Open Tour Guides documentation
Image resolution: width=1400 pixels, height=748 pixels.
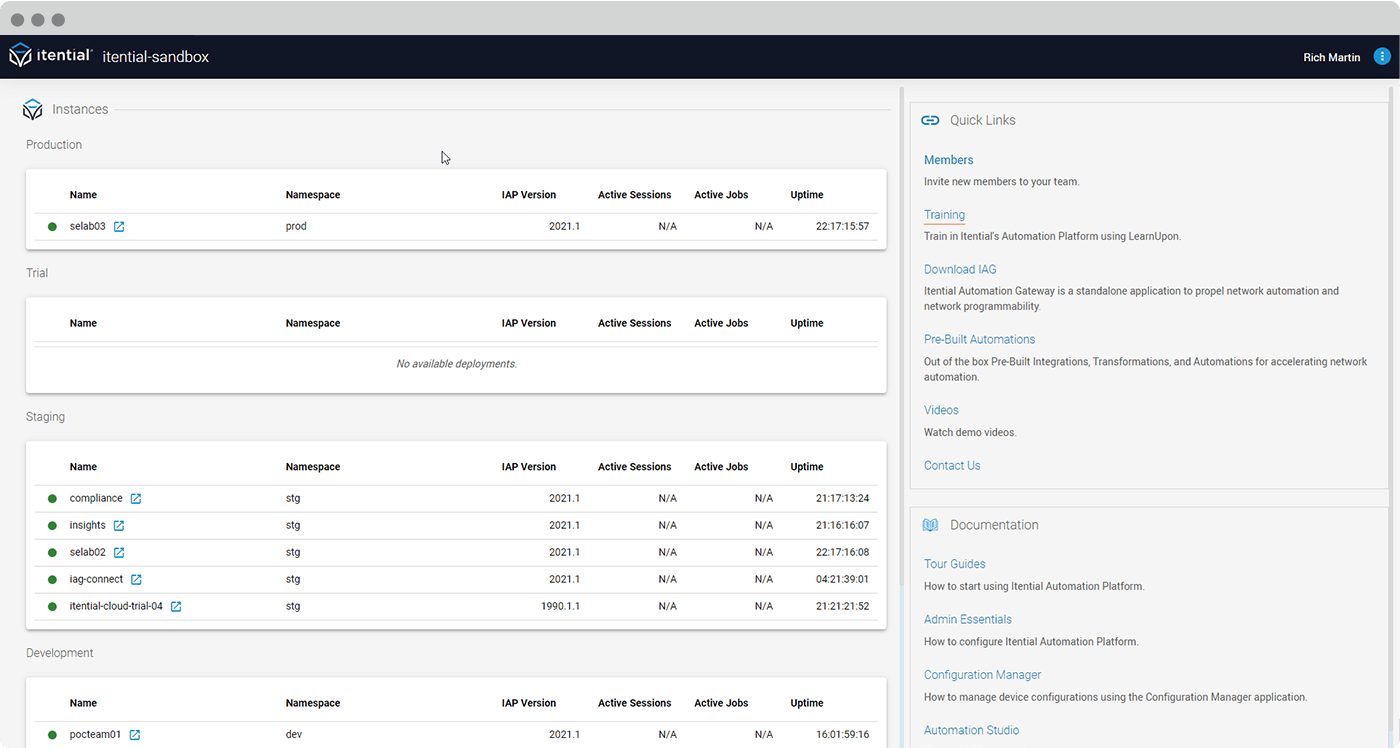point(954,564)
